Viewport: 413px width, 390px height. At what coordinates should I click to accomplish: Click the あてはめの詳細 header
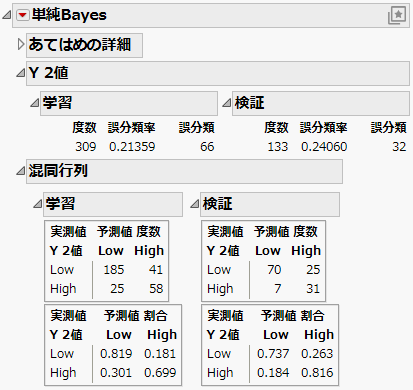[84, 45]
